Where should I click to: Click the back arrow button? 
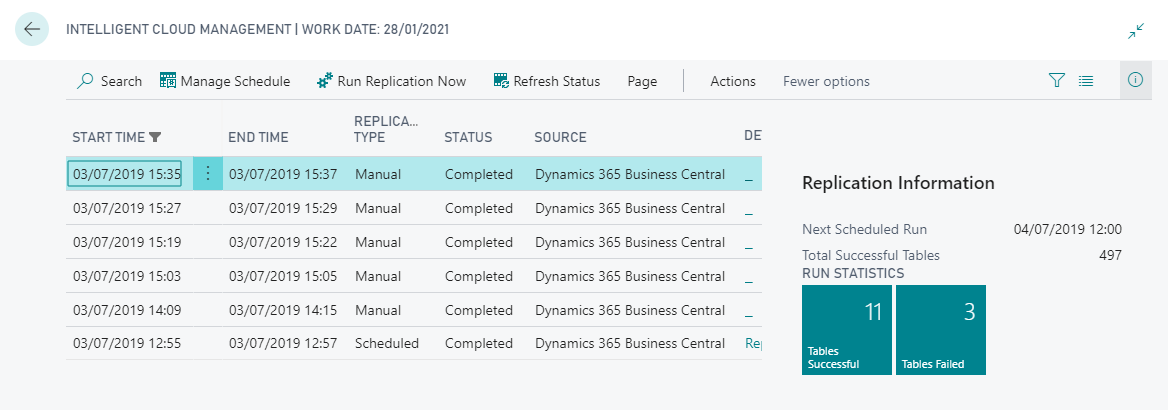(x=32, y=29)
